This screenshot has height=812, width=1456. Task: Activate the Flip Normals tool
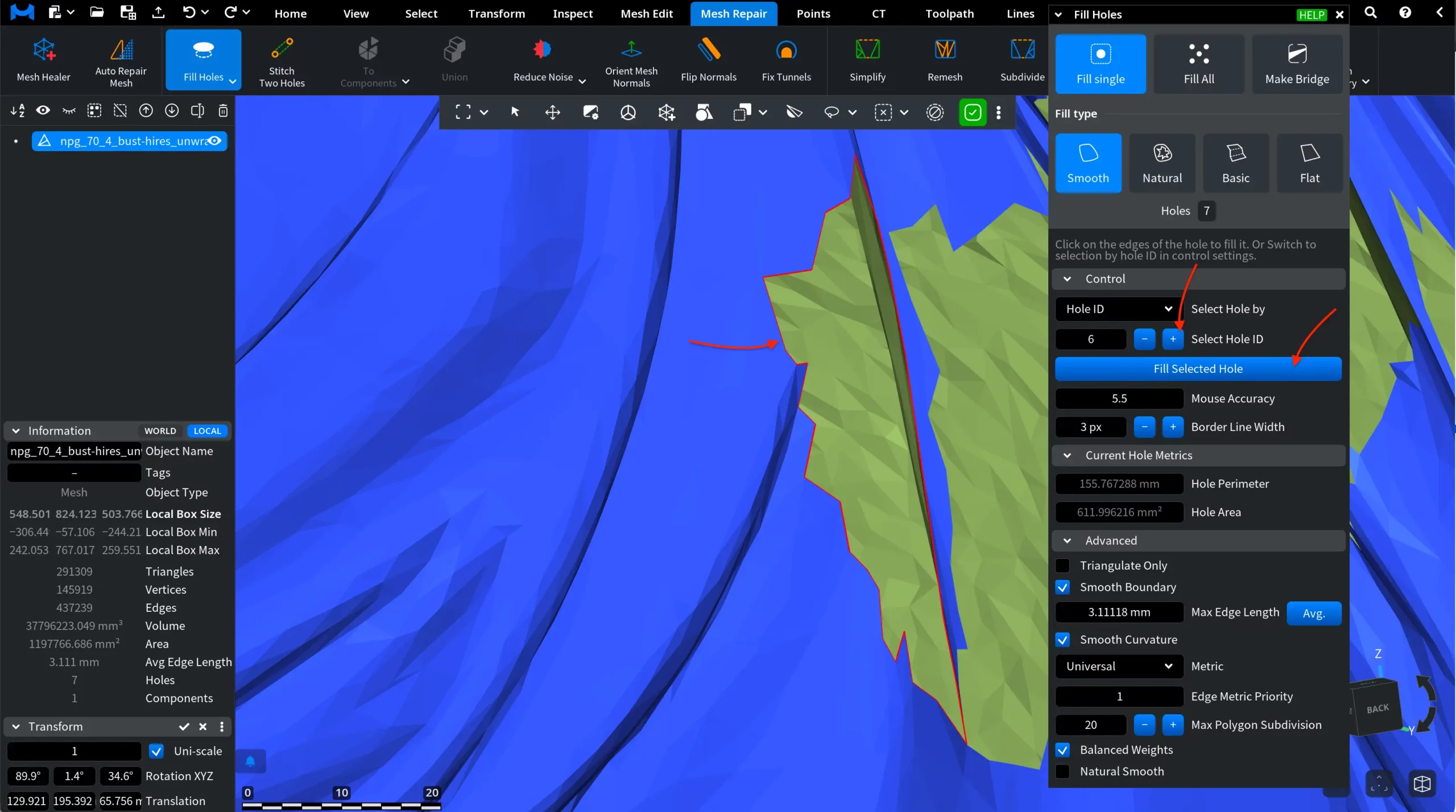point(708,60)
